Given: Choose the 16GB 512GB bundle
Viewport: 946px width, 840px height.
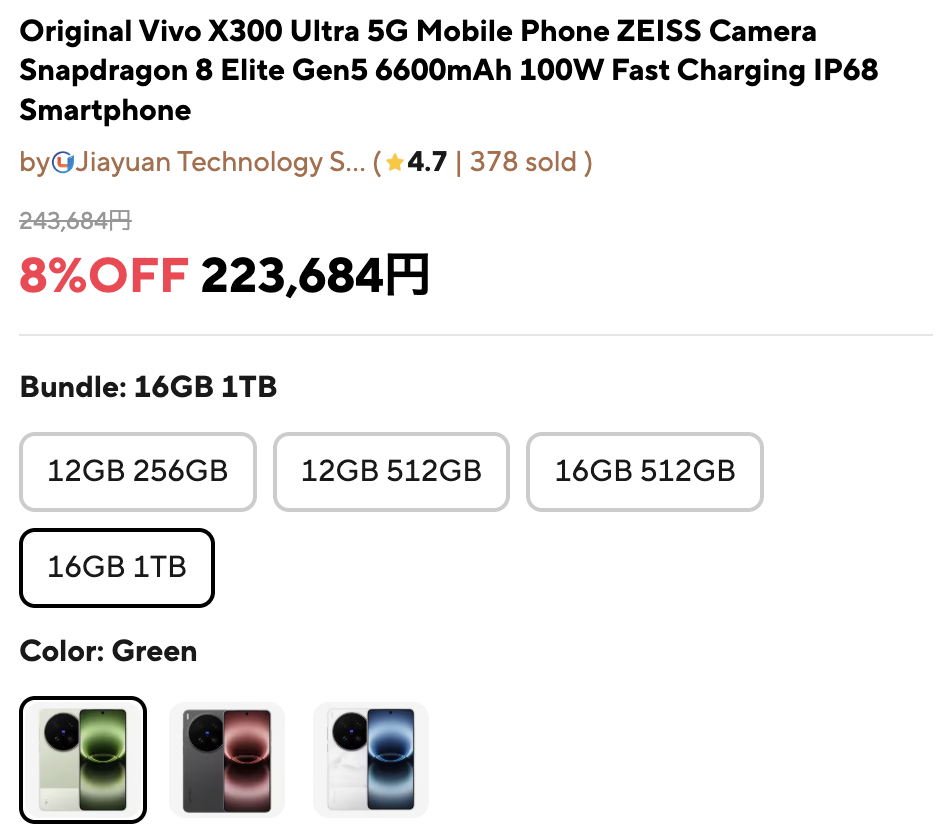Looking at the screenshot, I should point(645,472).
